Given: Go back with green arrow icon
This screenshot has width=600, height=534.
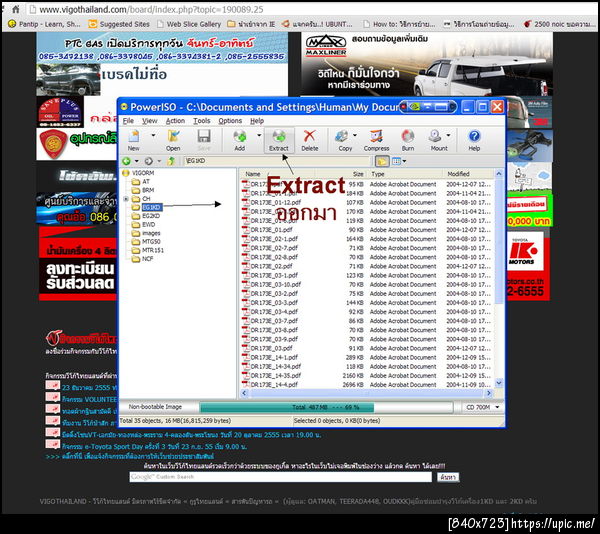Looking at the screenshot, I should coord(127,161).
